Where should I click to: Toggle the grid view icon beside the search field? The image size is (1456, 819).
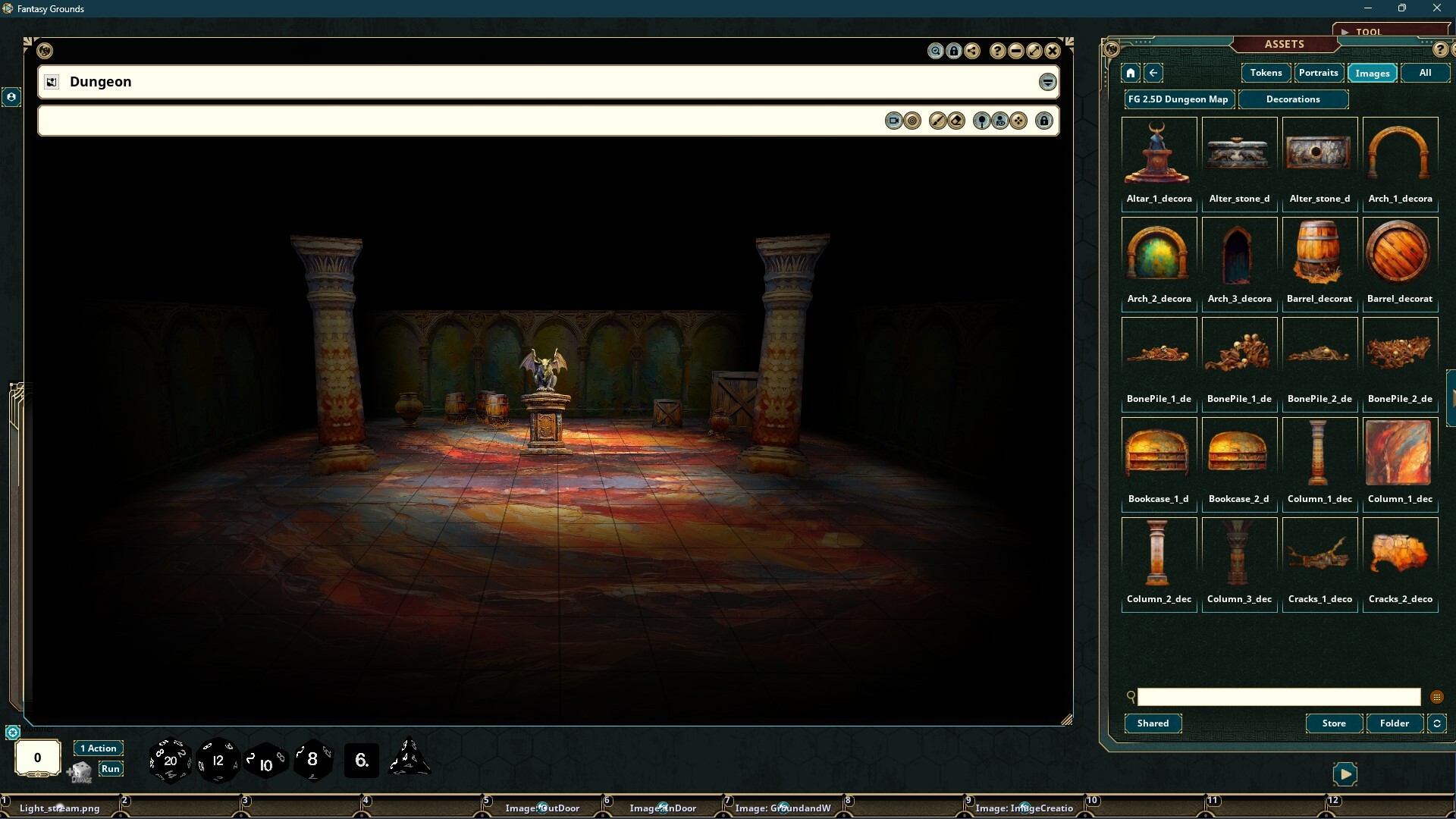point(1438,697)
